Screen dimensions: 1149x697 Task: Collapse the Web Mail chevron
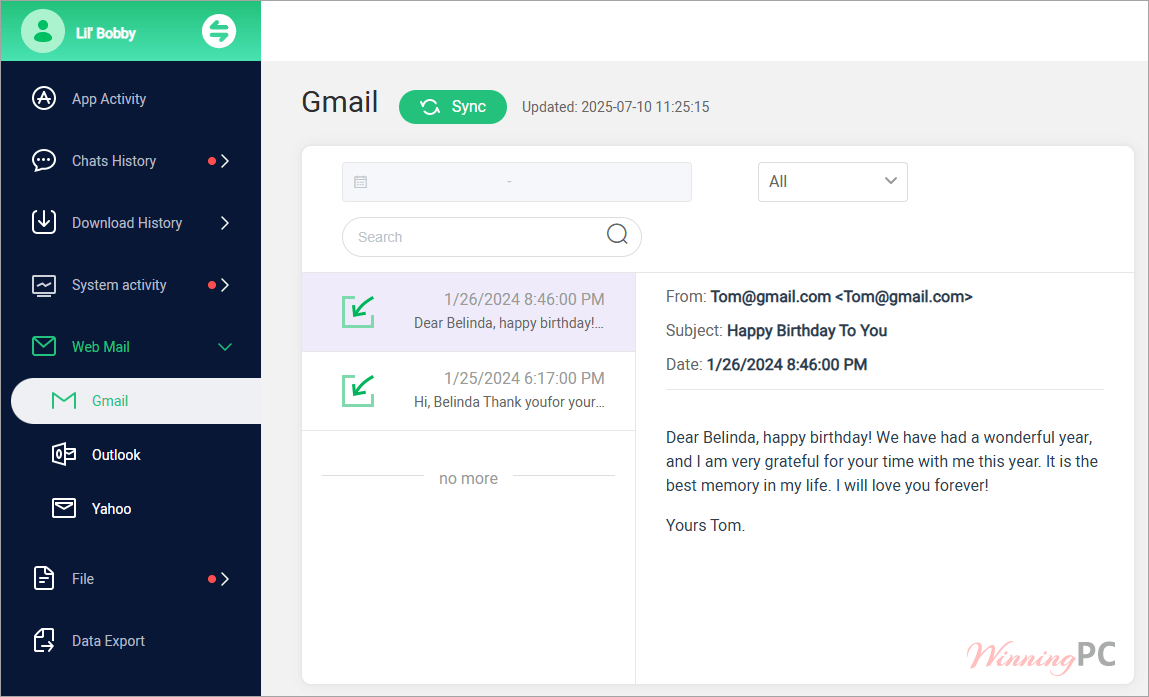[x=225, y=347]
